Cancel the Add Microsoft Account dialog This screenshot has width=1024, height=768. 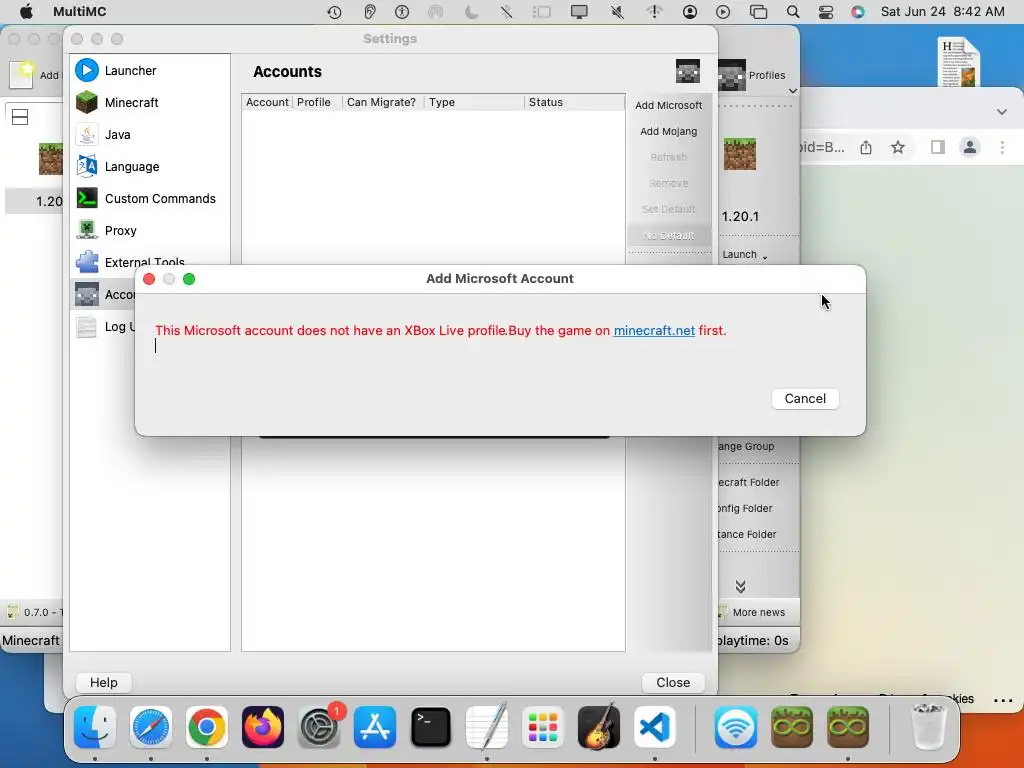tap(805, 398)
